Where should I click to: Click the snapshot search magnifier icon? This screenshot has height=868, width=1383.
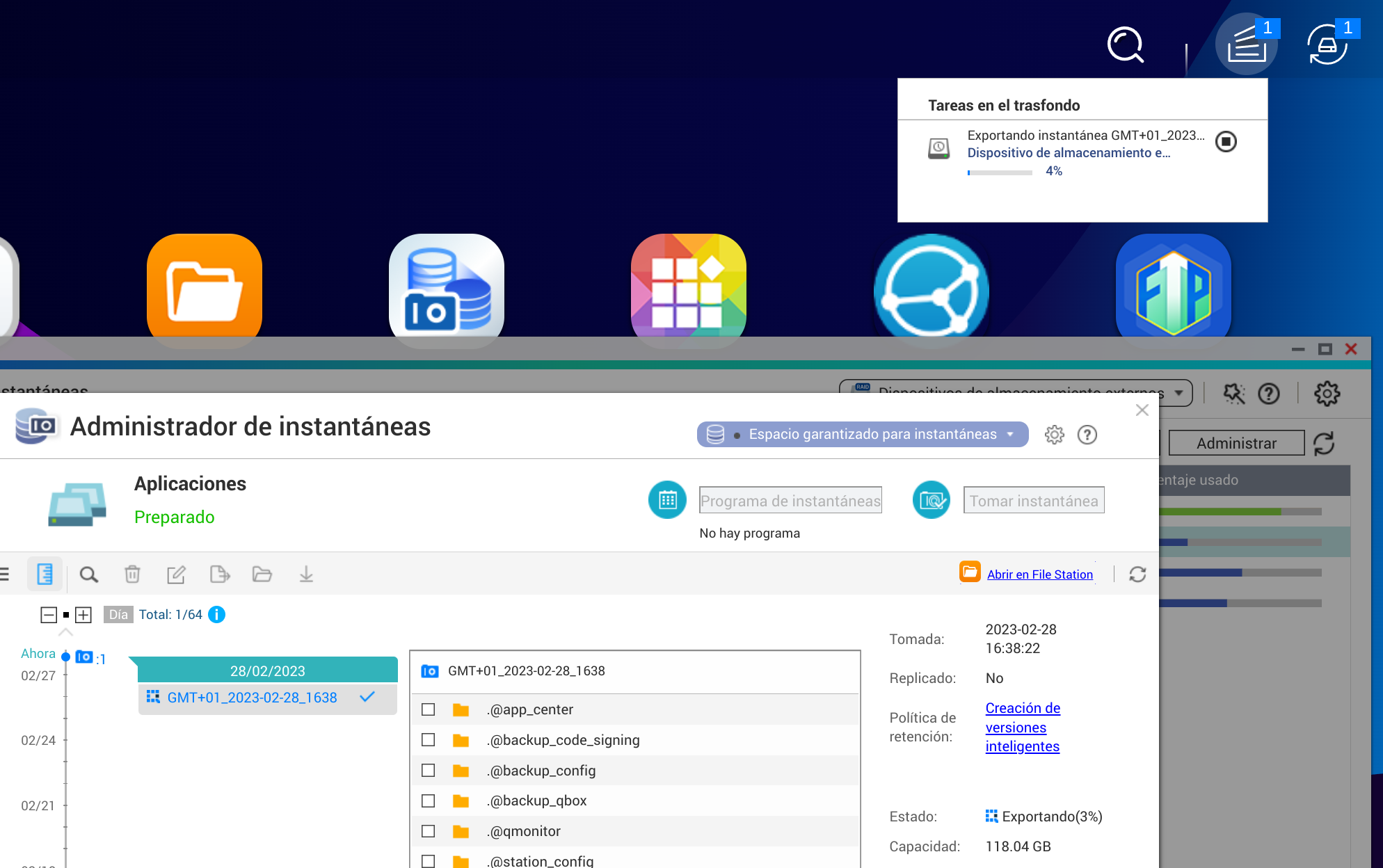[88, 574]
